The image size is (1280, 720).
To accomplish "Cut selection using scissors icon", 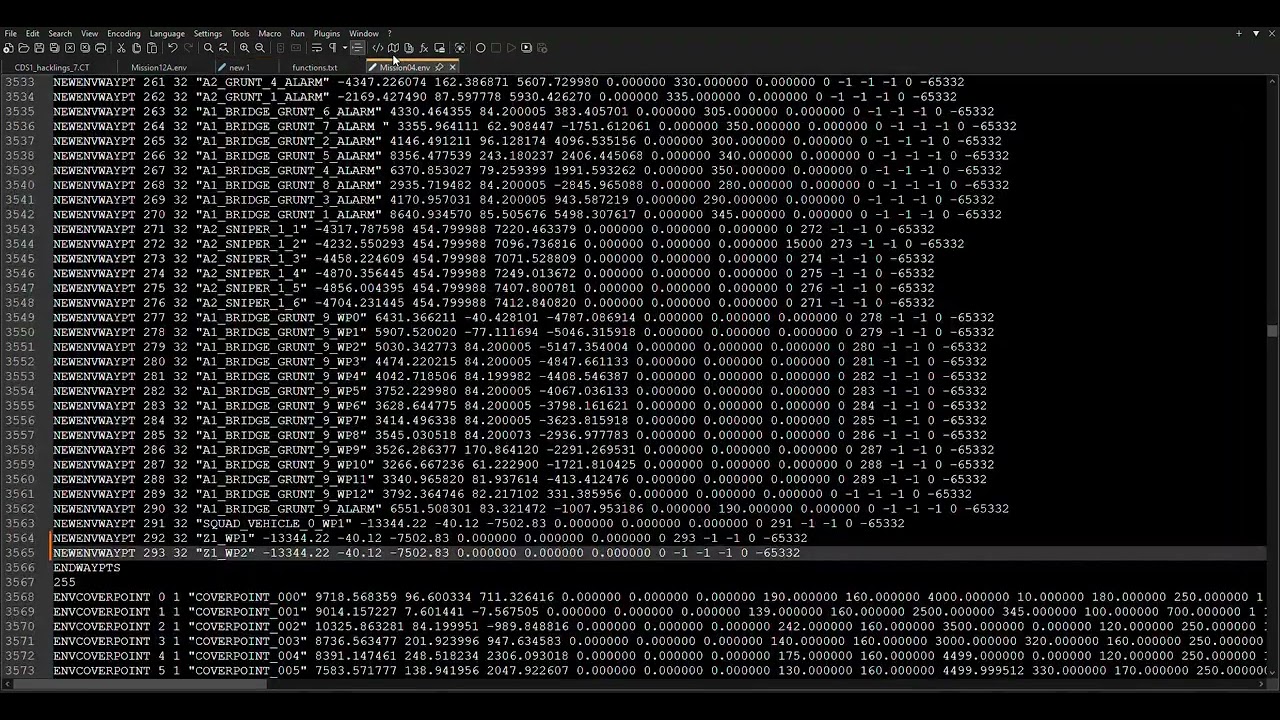I will point(121,48).
